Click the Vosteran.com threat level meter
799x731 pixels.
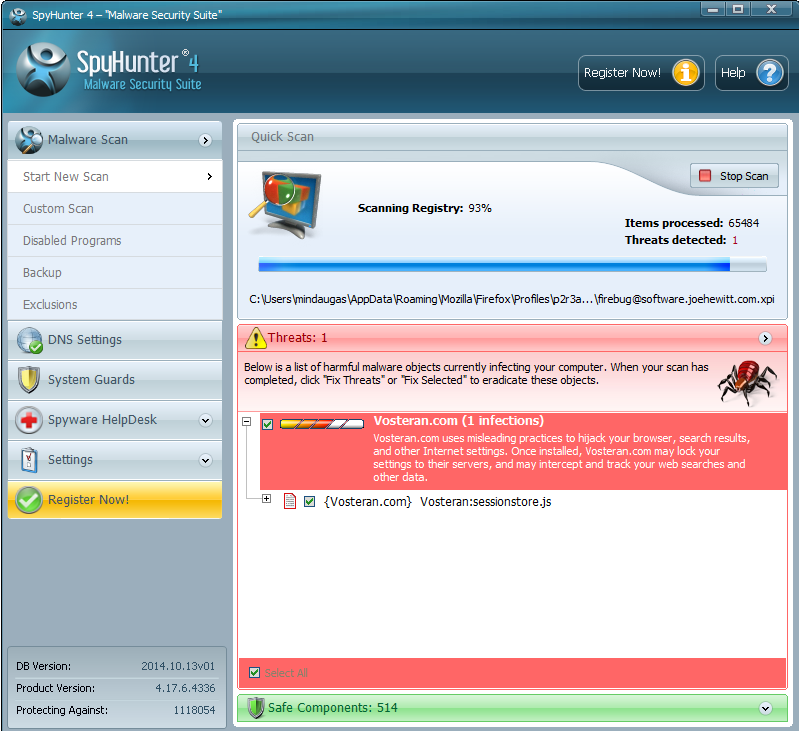321,424
